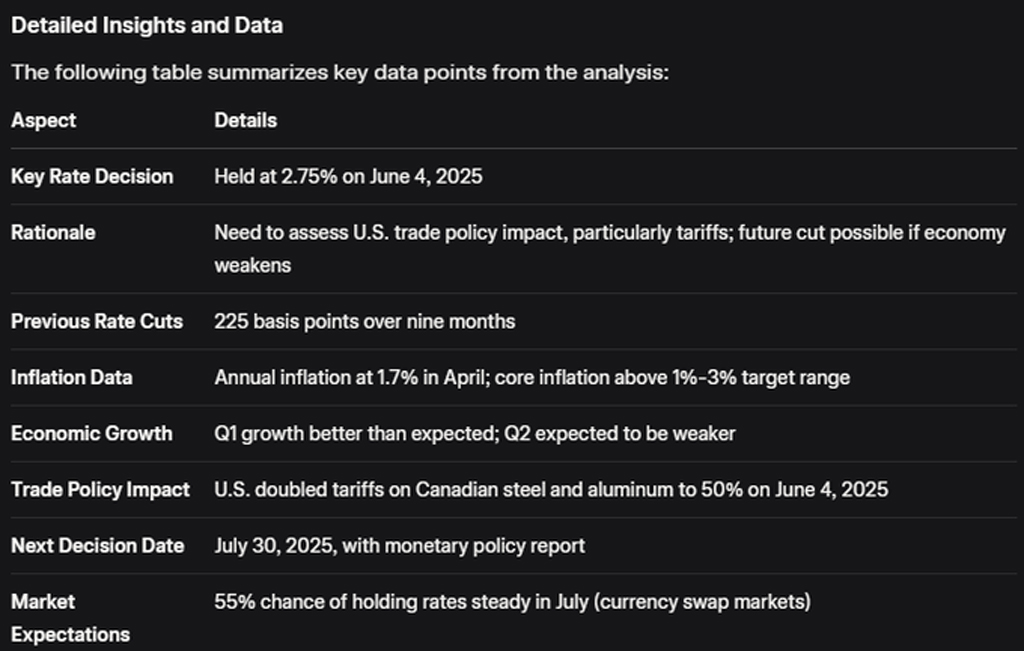This screenshot has width=1024, height=651.
Task: Click the "Detailed Insights and Data" heading
Action: (x=147, y=26)
